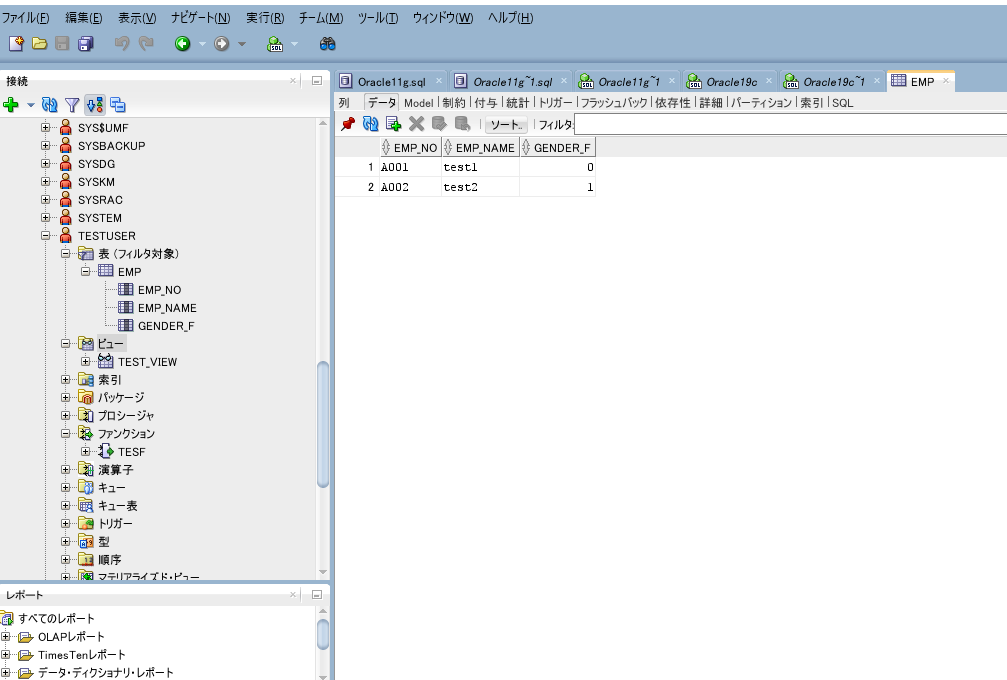Click the Rollback Changes icon in data toolbar
Viewport: 1007px width, 680px height.
click(x=462, y=124)
